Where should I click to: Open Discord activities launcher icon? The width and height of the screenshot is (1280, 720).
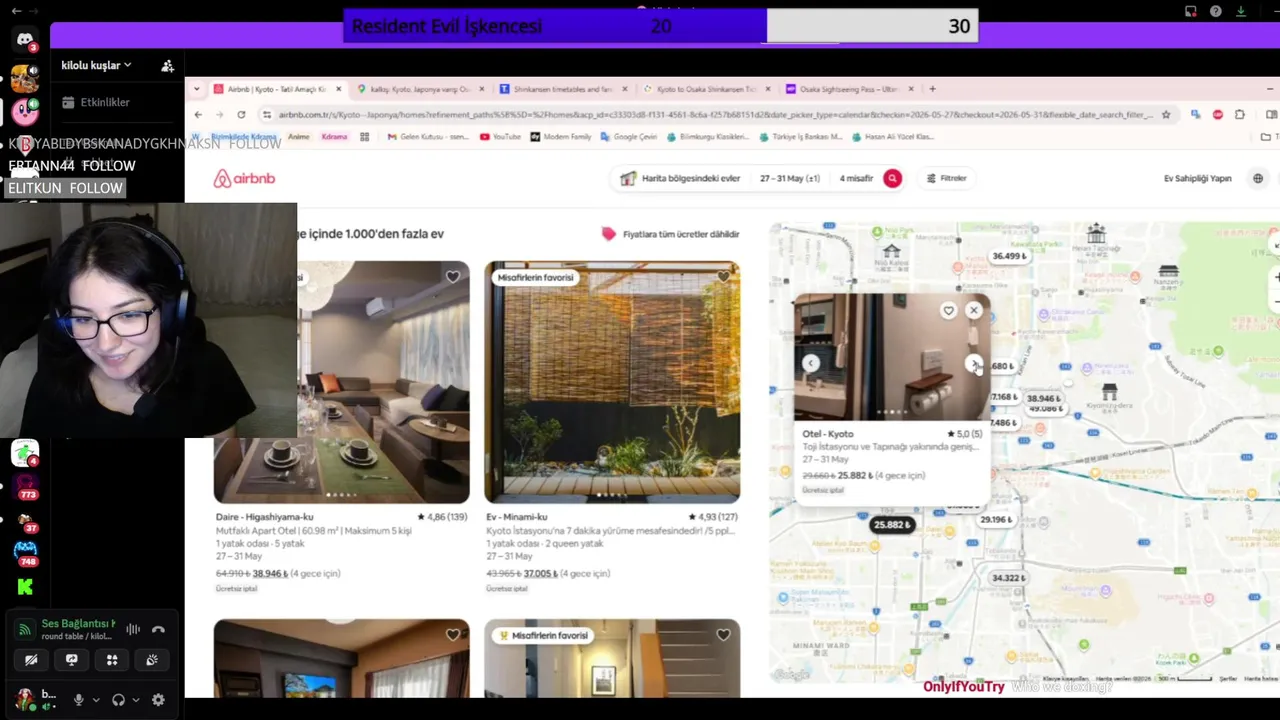pos(112,660)
